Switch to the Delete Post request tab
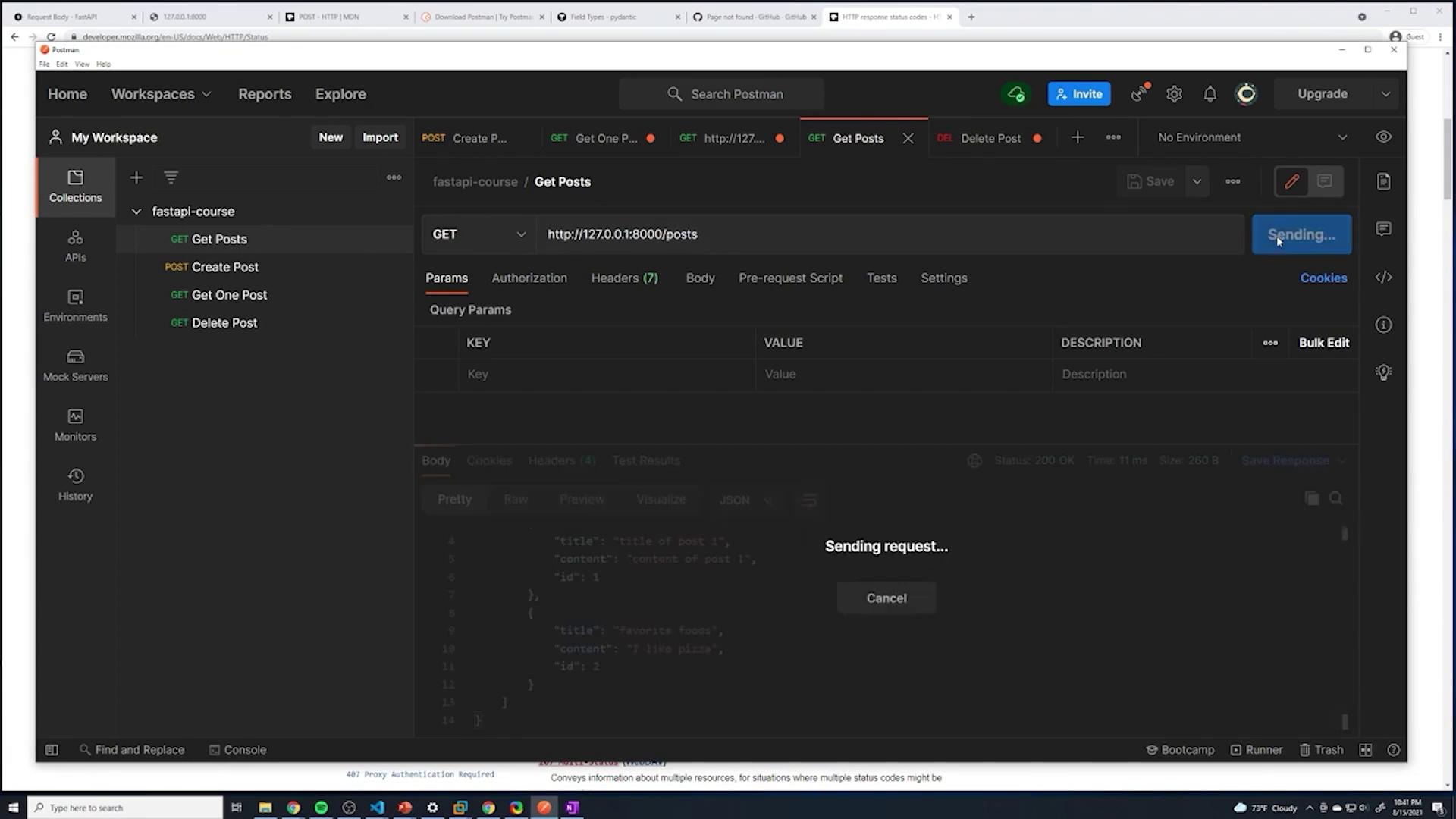Screen dimensions: 1456x819 pos(990,138)
